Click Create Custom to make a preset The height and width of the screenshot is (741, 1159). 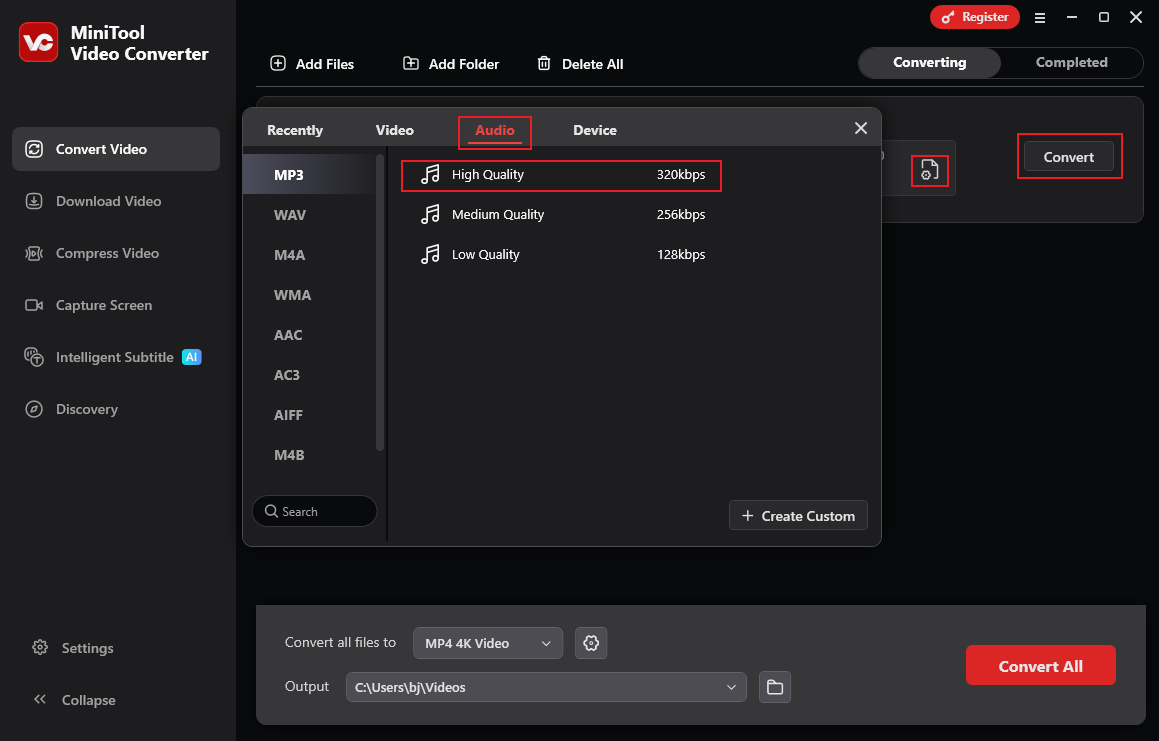pos(797,515)
